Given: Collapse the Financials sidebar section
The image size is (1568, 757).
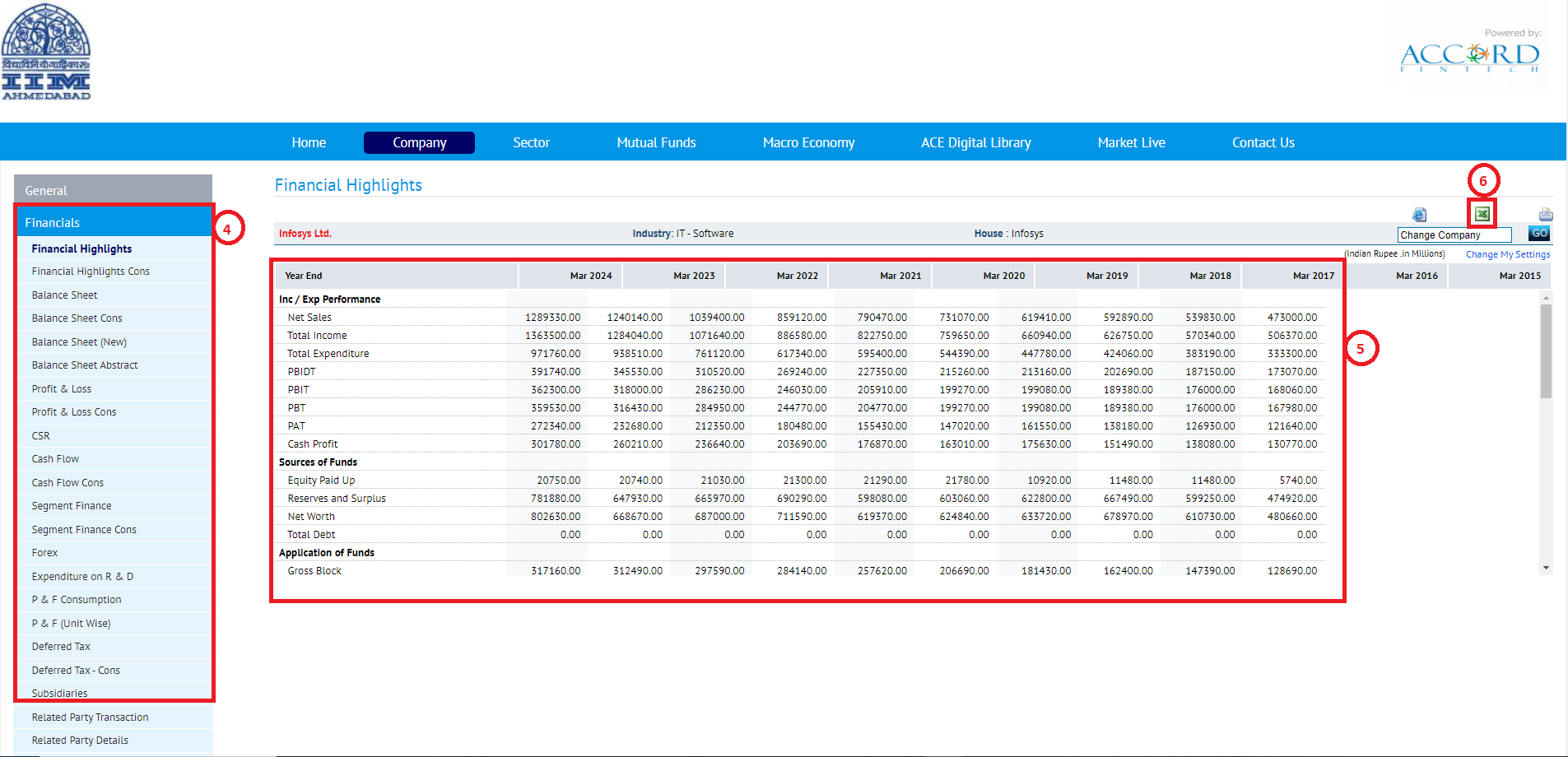Looking at the screenshot, I should pos(114,222).
